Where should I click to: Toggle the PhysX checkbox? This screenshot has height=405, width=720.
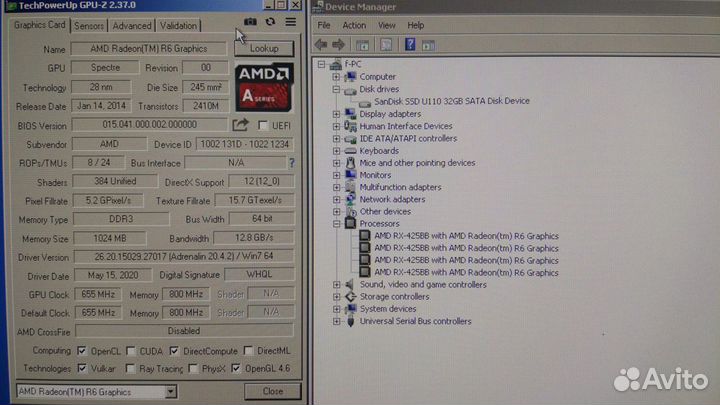[x=193, y=368]
